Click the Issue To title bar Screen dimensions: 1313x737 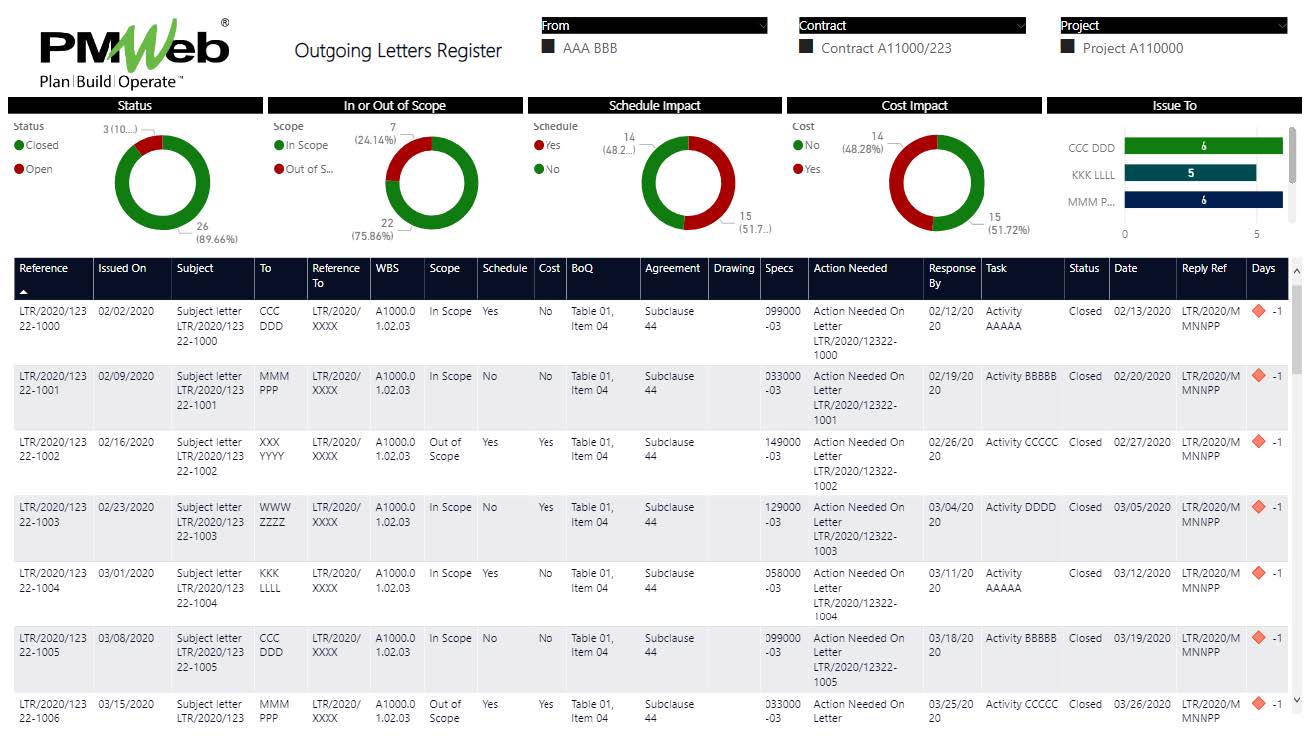tap(1174, 105)
